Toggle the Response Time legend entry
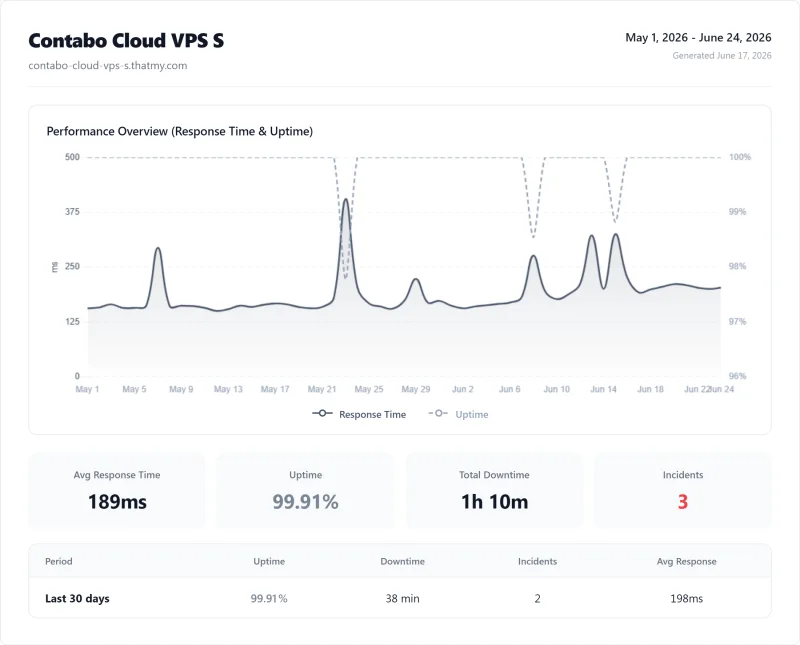The height and width of the screenshot is (645, 800). tap(359, 414)
